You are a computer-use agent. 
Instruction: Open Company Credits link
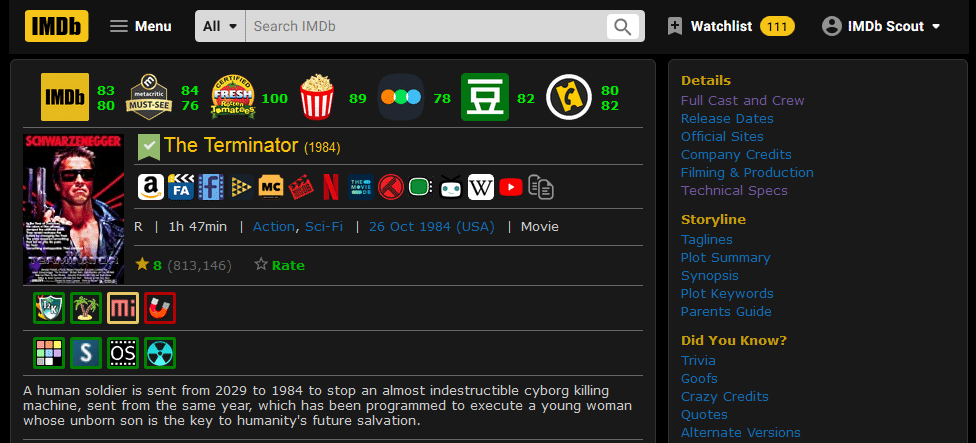click(736, 154)
